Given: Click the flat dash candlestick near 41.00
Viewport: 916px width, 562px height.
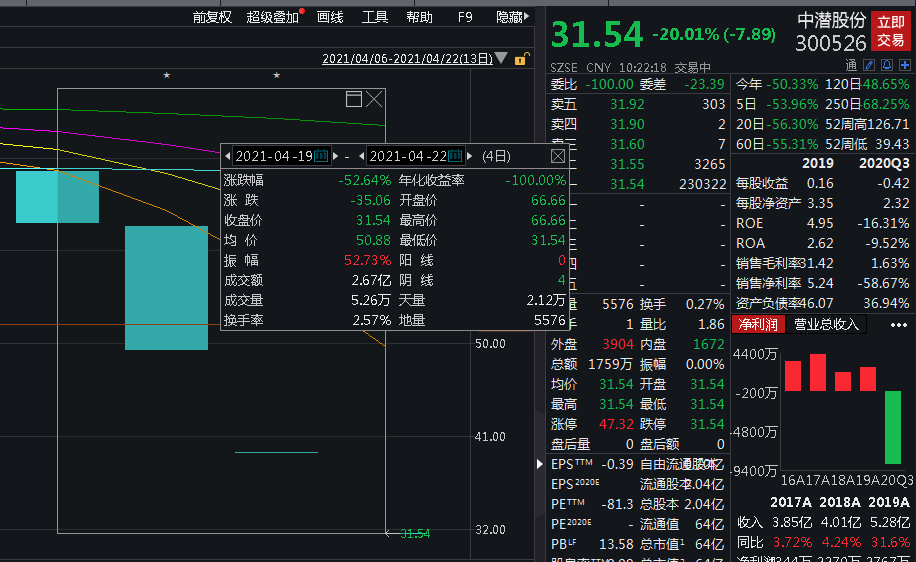Looking at the screenshot, I should point(276,452).
